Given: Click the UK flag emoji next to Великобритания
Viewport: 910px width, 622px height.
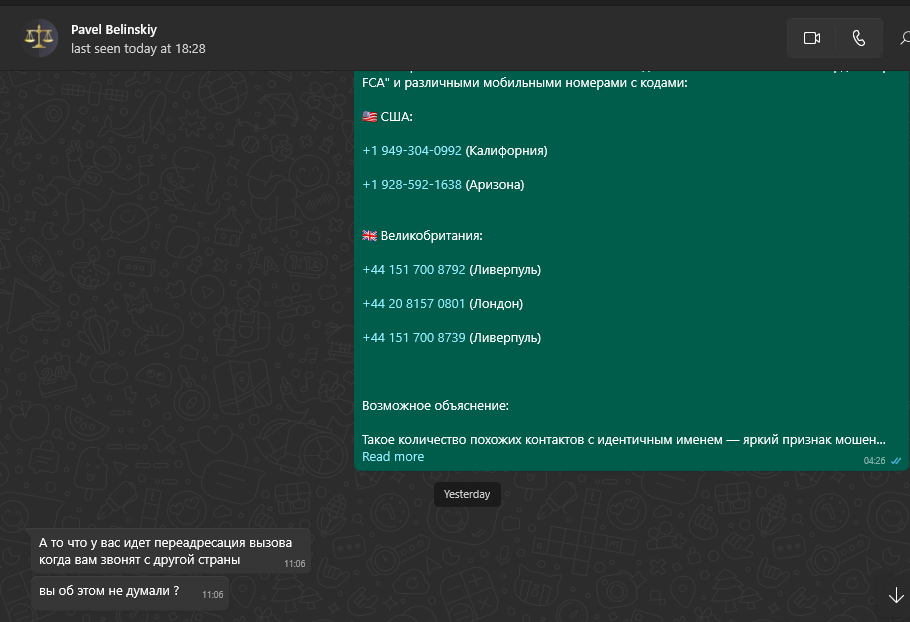Looking at the screenshot, I should tap(370, 236).
